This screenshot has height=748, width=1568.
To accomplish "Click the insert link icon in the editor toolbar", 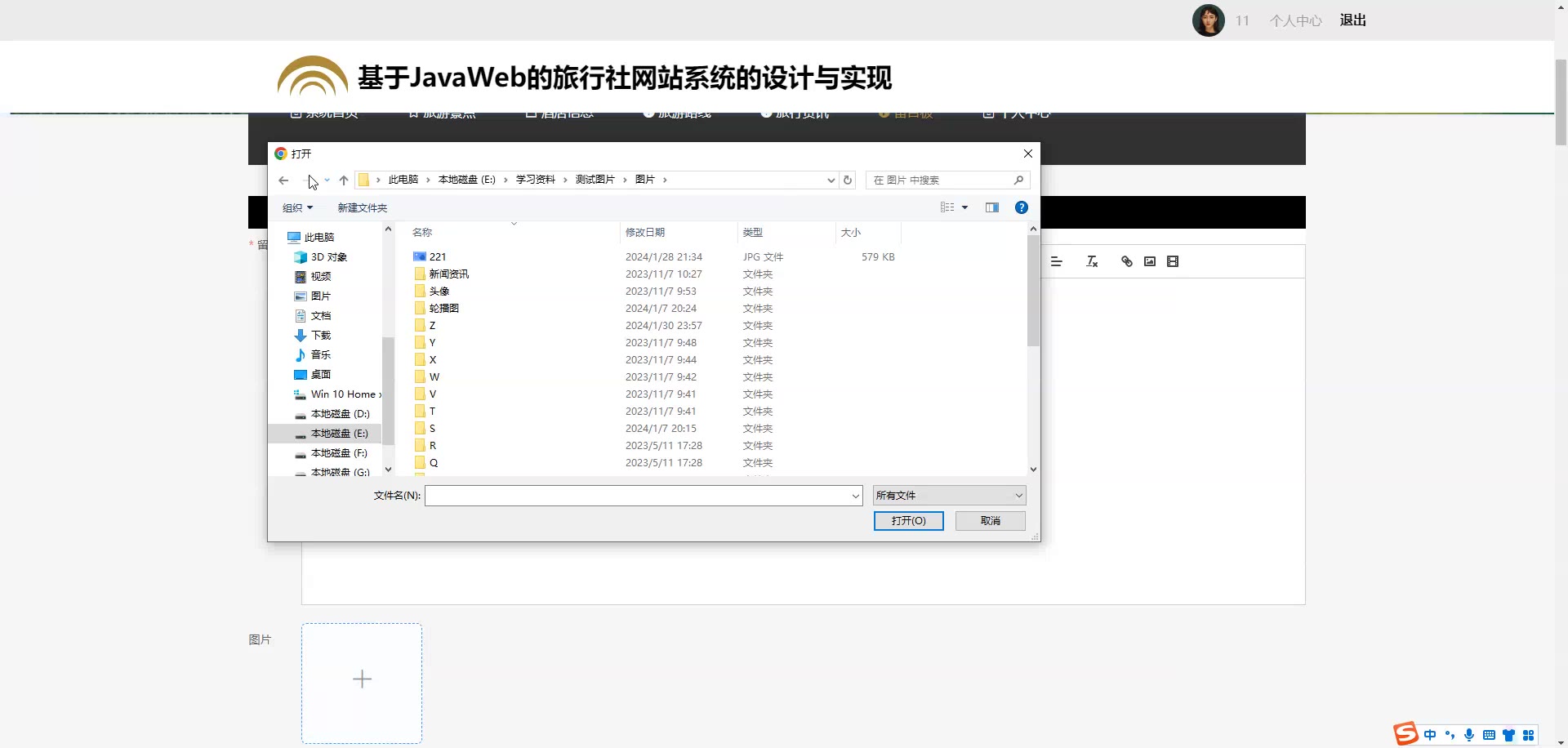I will click(x=1127, y=261).
